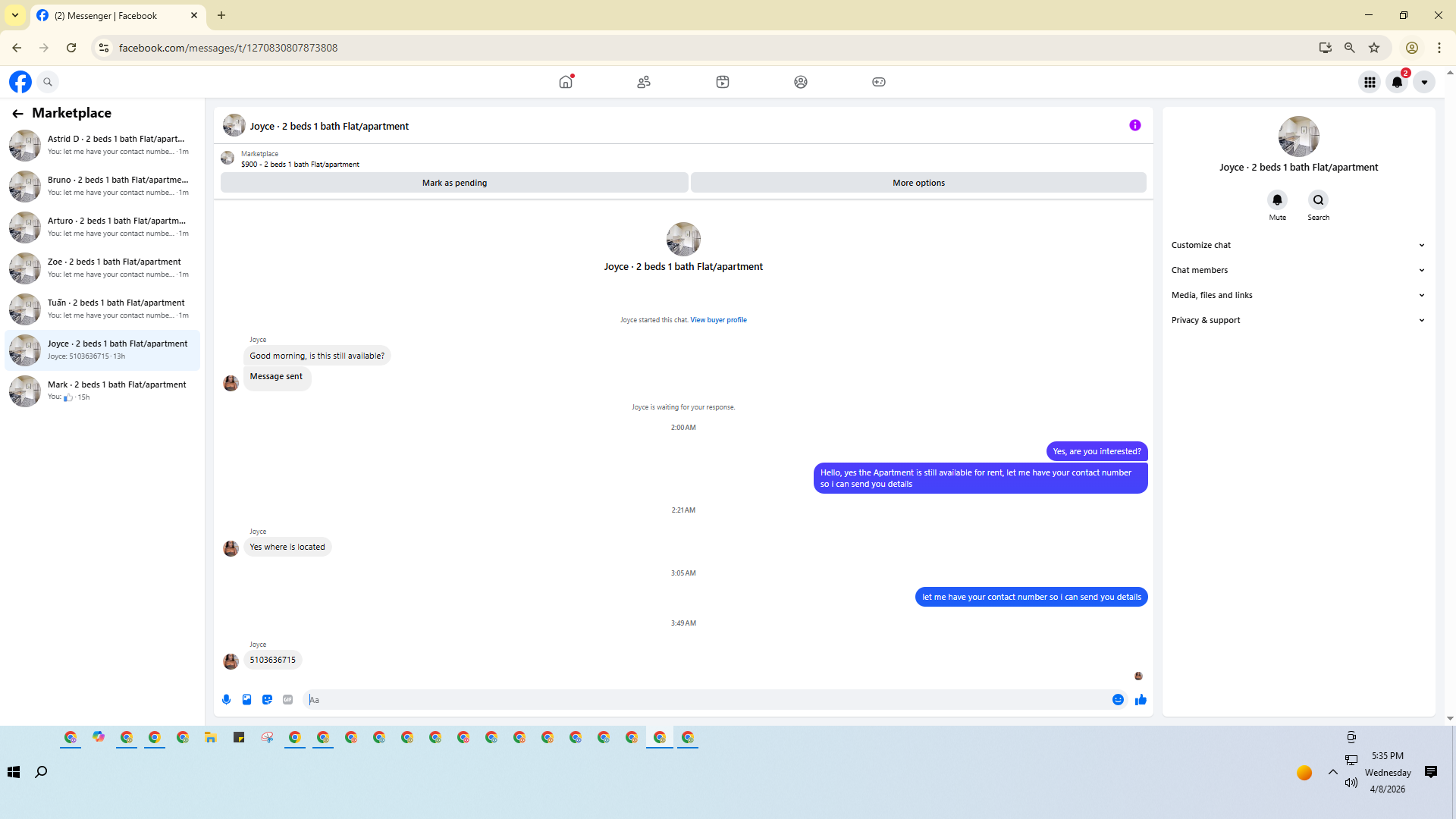Expand the Chat members section
Viewport: 1456px width, 819px height.
(x=1298, y=270)
